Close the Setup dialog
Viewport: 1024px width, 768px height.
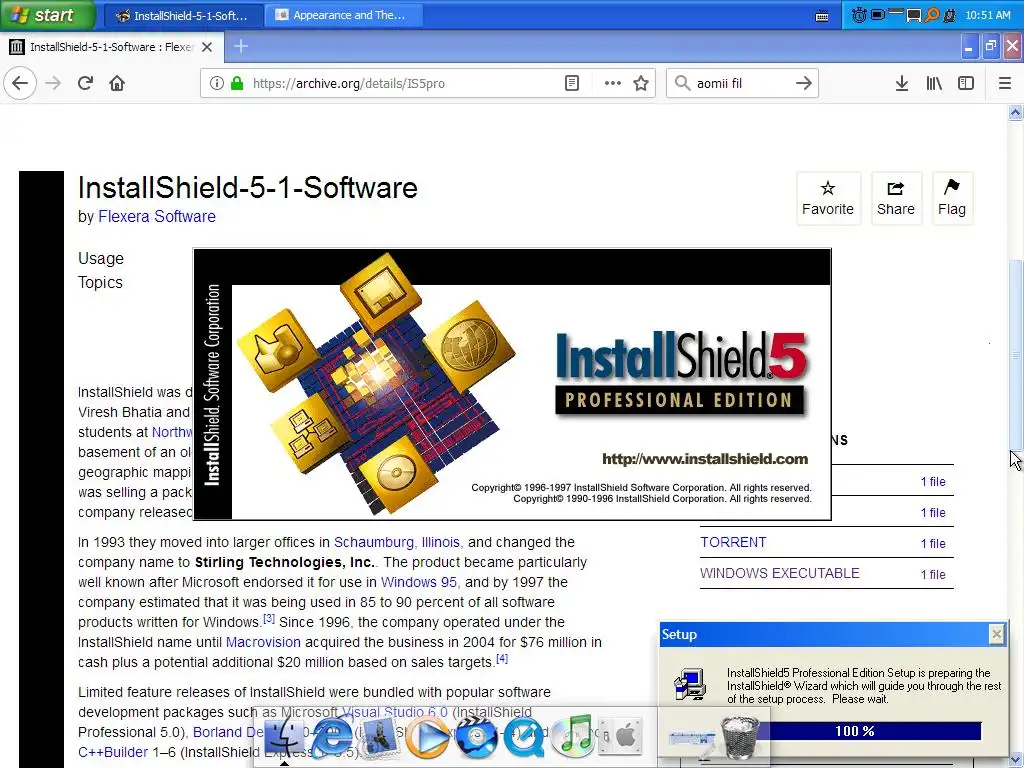(x=997, y=634)
